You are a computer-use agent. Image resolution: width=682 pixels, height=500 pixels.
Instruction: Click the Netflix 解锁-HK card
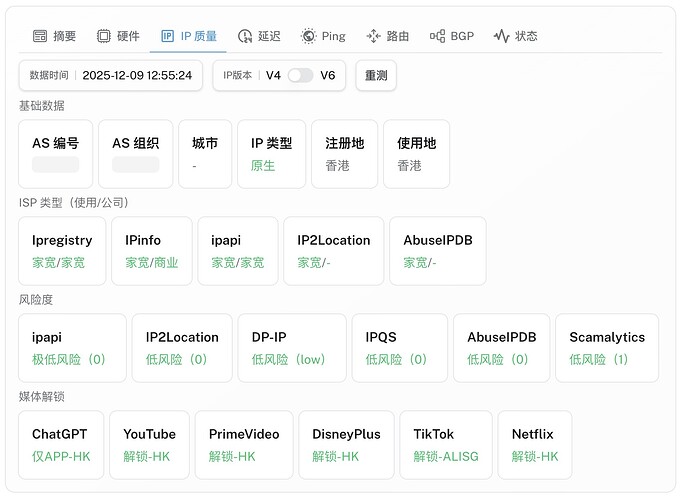[535, 445]
